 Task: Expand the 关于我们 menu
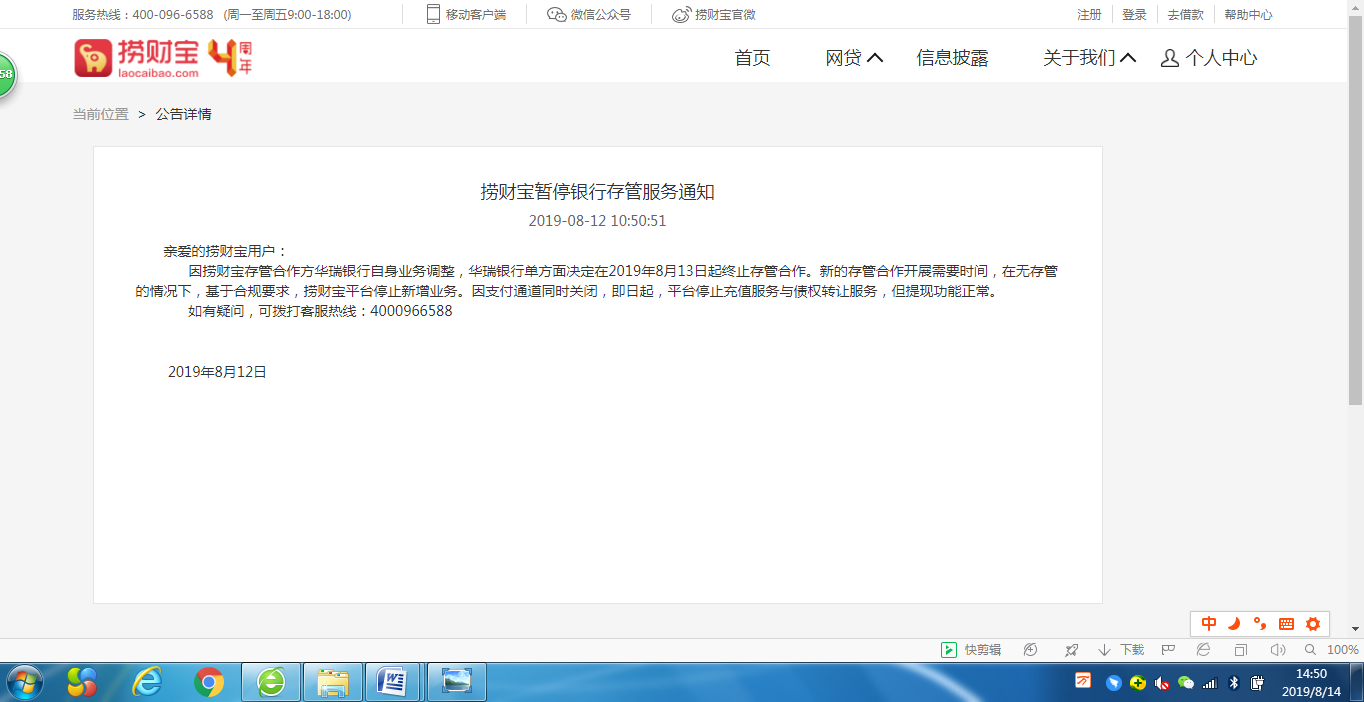[1089, 58]
